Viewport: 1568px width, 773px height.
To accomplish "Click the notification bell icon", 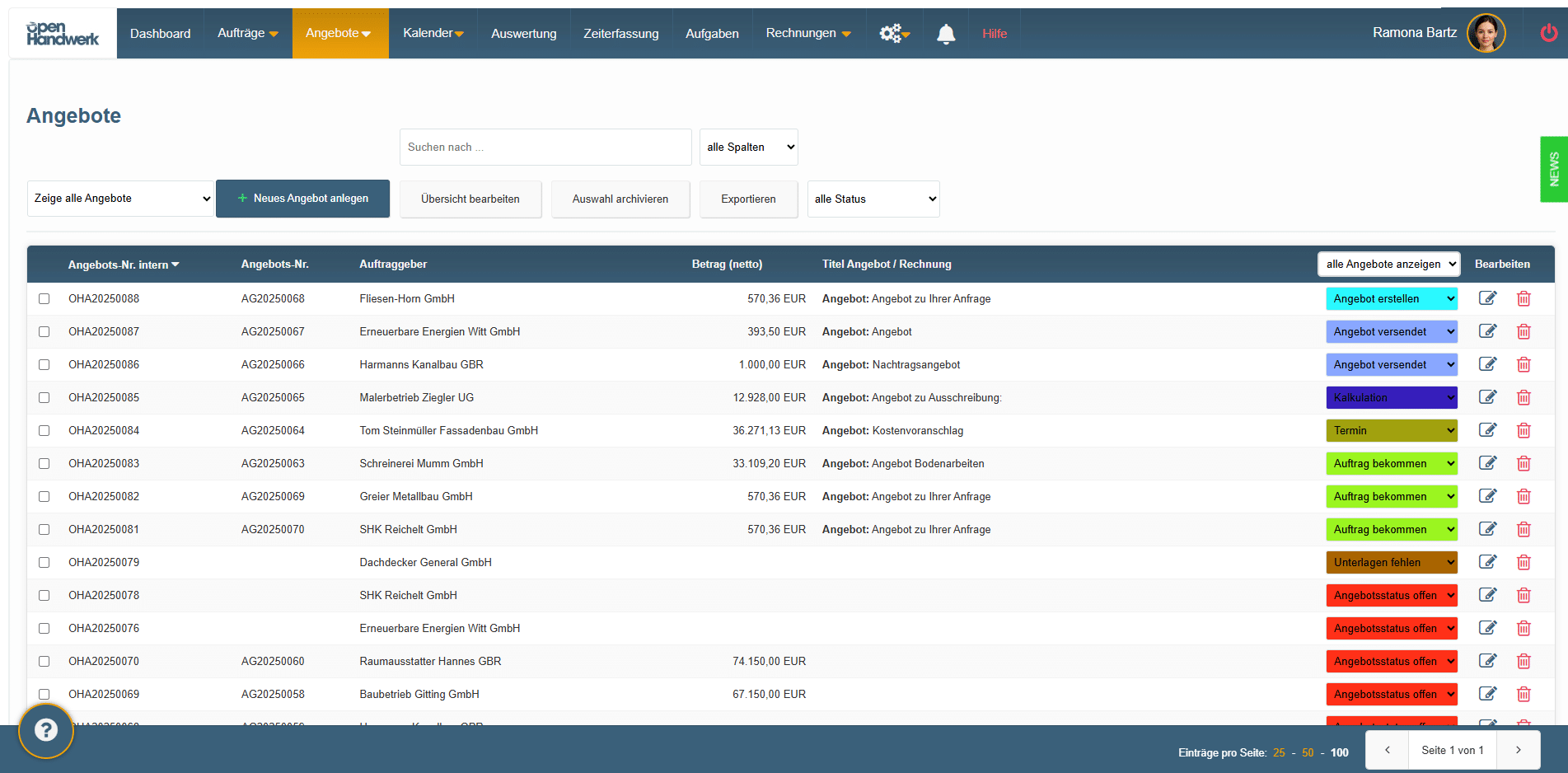I will pyautogui.click(x=946, y=34).
